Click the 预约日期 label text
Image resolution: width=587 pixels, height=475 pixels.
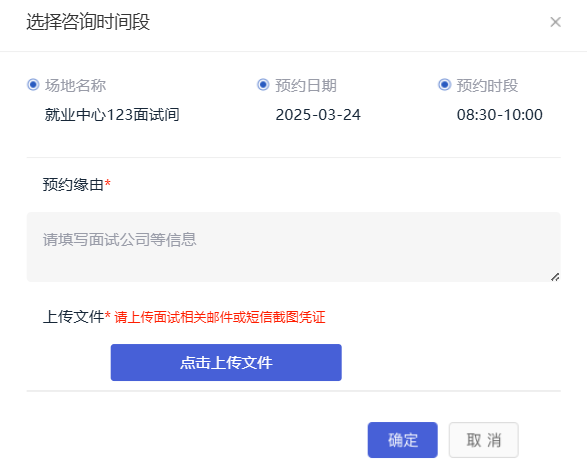306,85
